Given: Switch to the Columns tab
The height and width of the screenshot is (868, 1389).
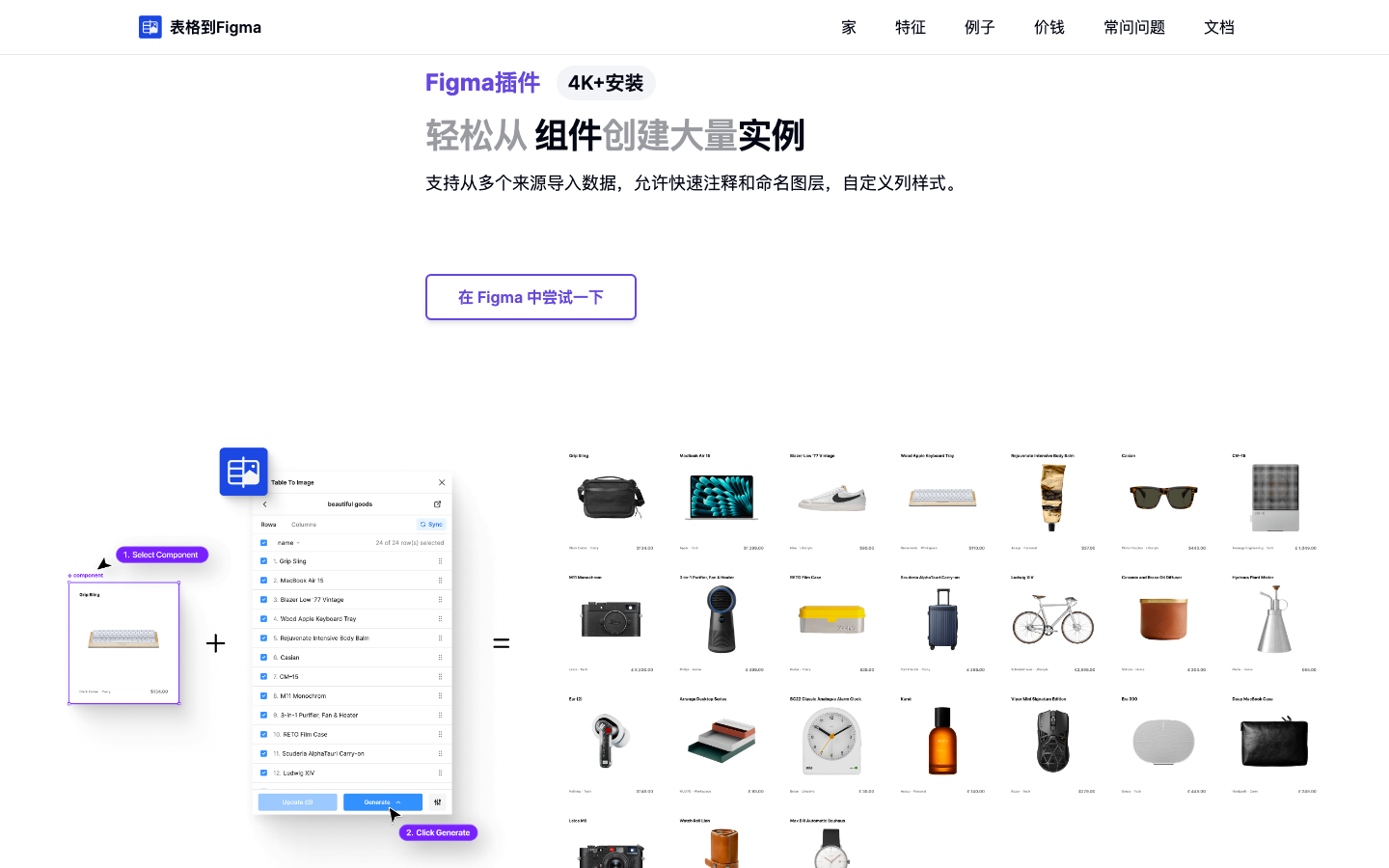Looking at the screenshot, I should [x=304, y=525].
